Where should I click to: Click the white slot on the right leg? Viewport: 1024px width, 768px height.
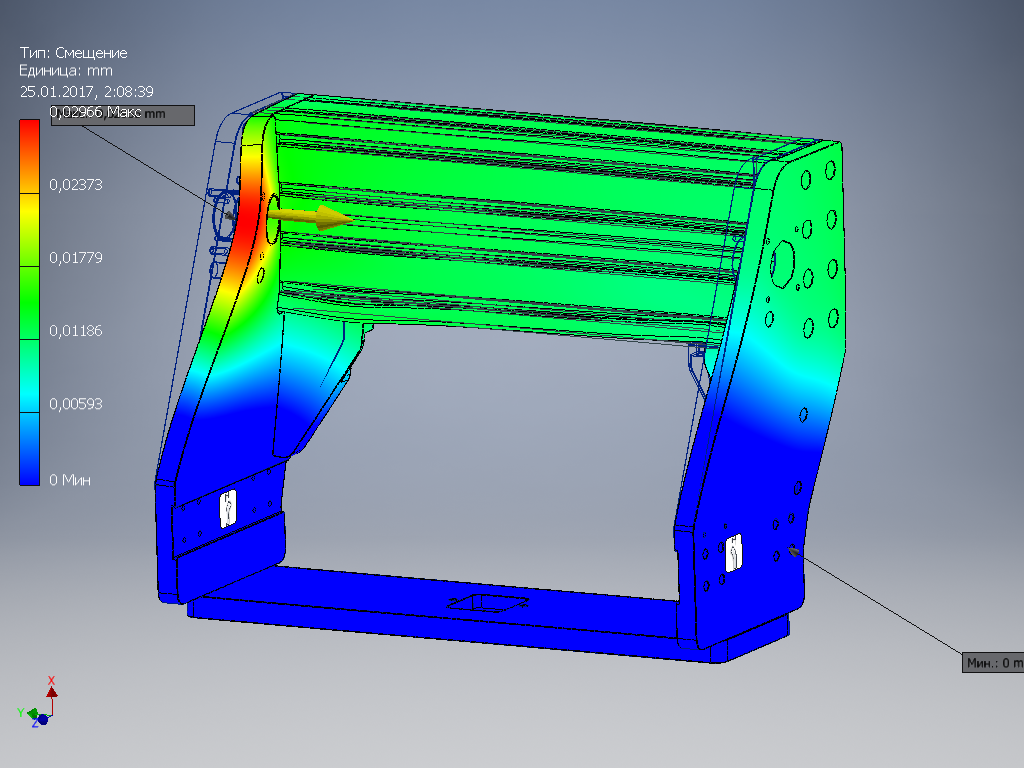click(x=734, y=553)
